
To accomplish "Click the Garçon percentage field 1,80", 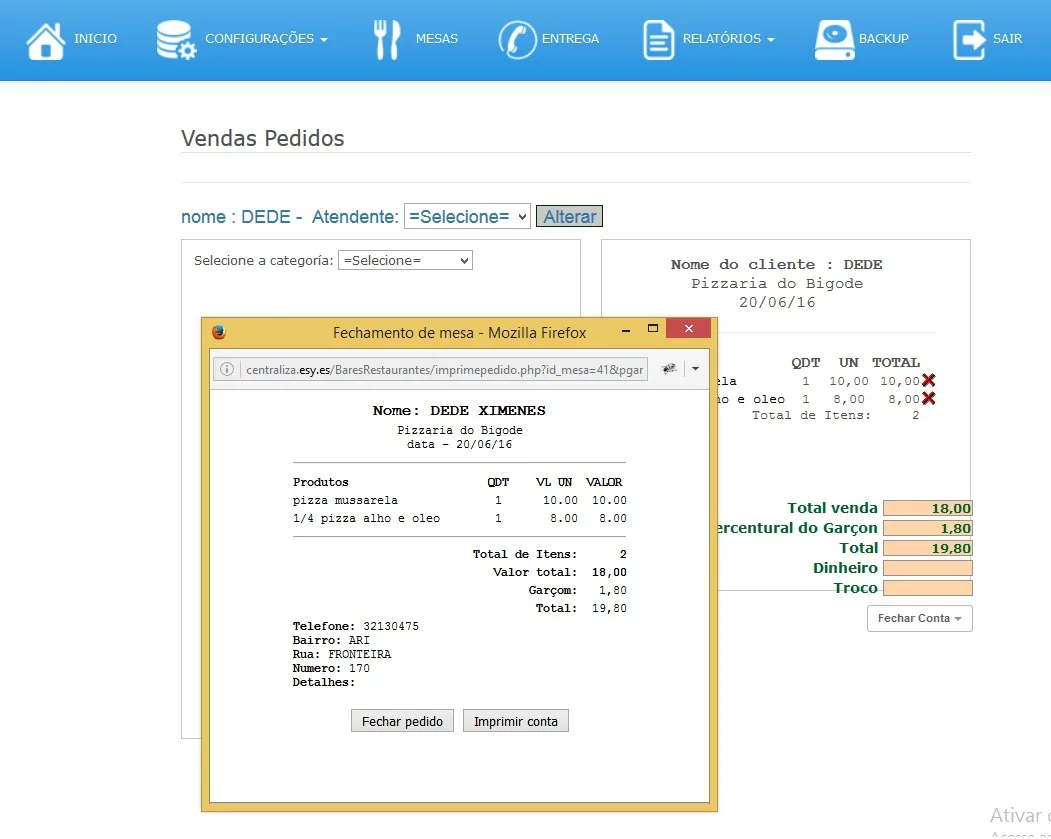I will (928, 528).
